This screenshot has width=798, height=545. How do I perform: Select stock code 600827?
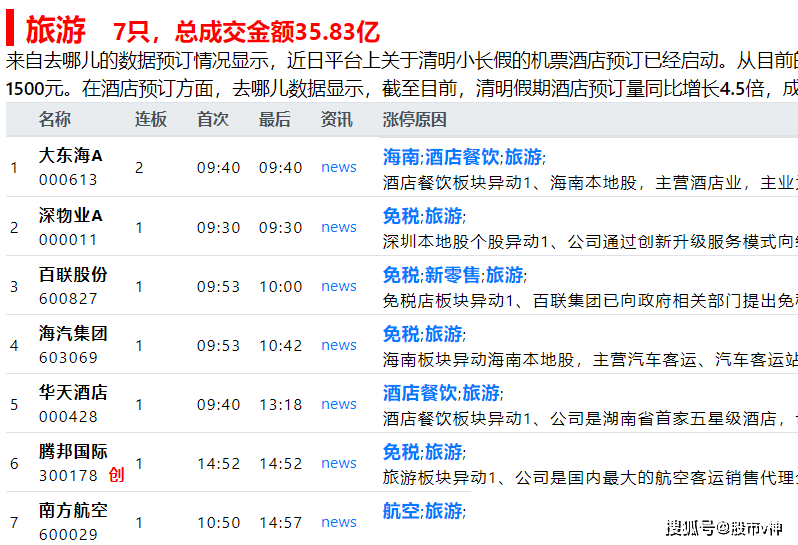point(68,299)
